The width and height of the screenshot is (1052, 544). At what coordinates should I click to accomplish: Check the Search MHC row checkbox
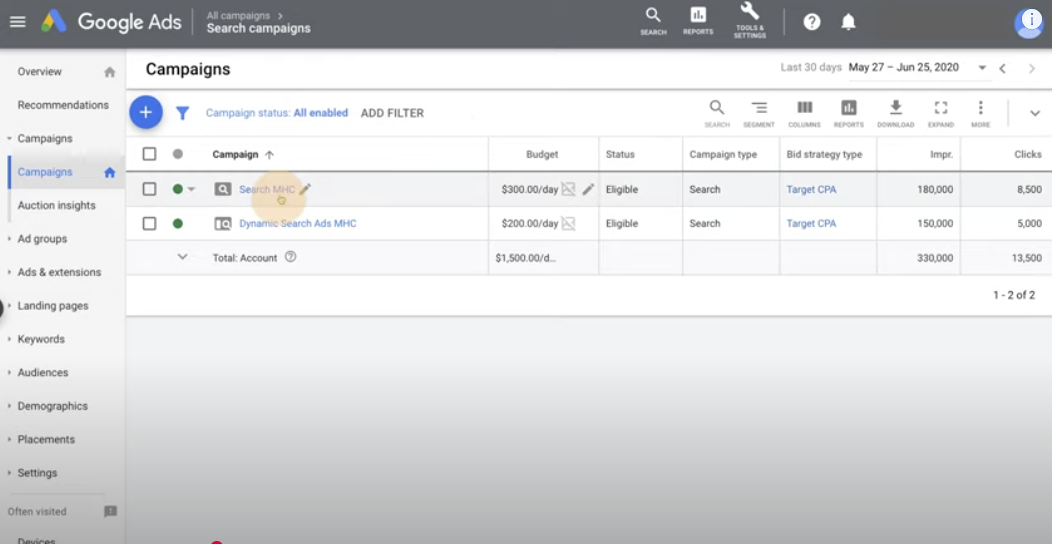(149, 189)
